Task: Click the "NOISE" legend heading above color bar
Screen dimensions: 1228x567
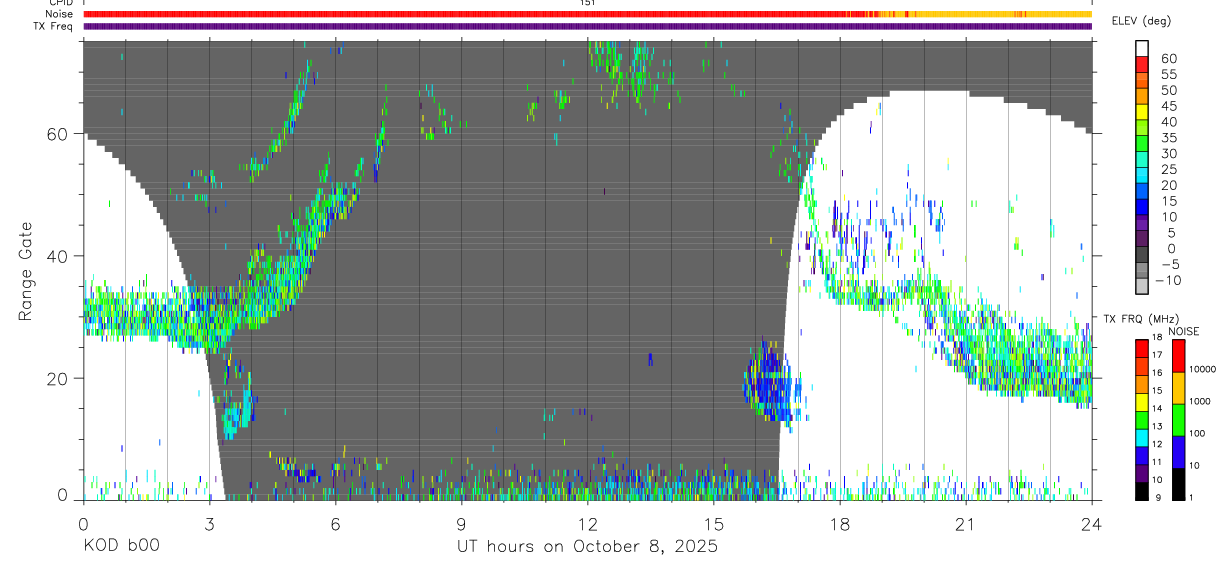Action: [x=1183, y=331]
